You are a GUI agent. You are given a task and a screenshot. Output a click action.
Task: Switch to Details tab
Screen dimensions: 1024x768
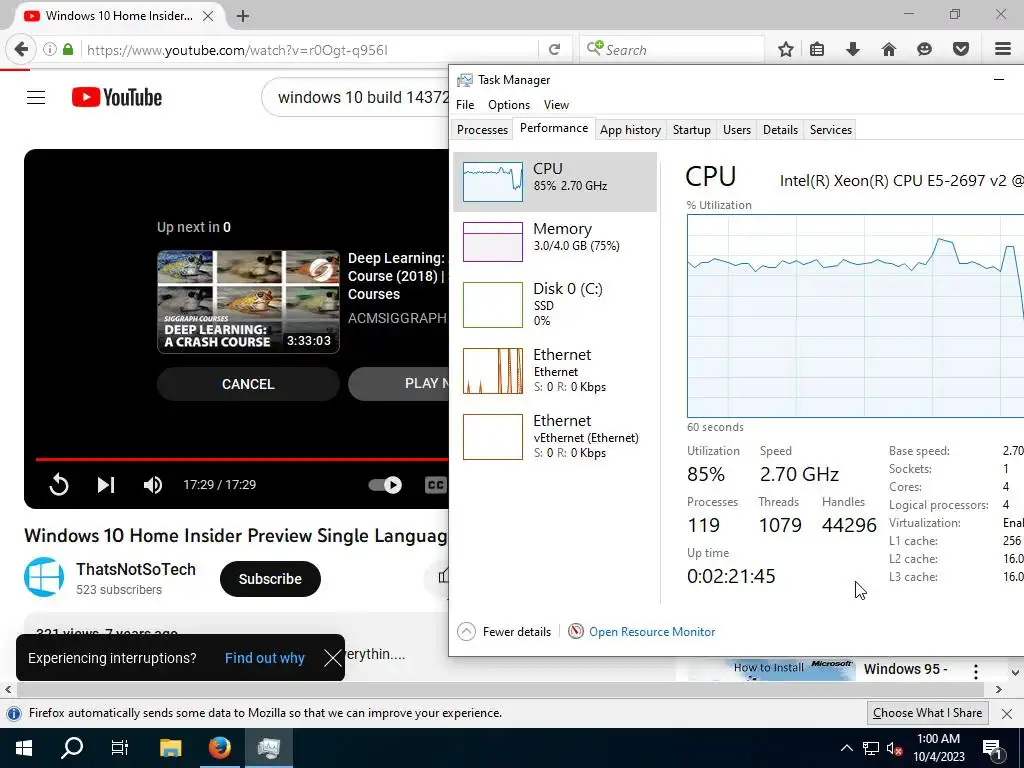[x=780, y=130]
